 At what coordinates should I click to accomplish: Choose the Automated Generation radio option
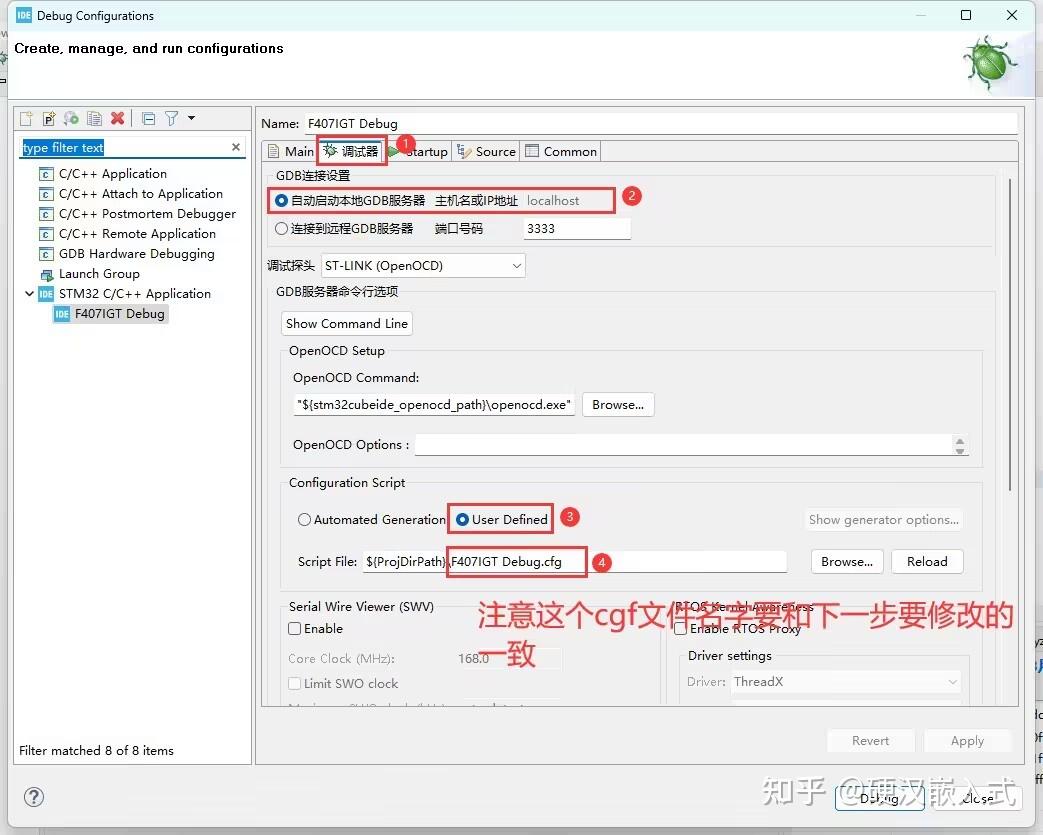(304, 518)
